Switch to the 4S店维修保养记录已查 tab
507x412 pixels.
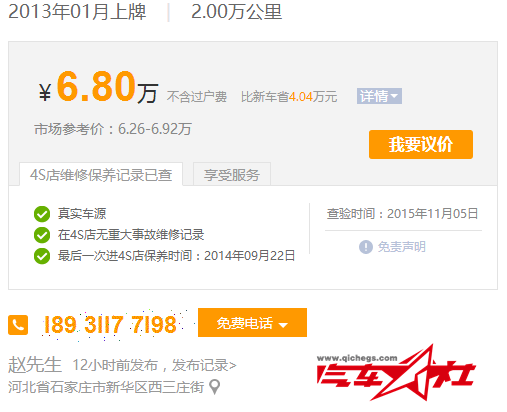pyautogui.click(x=101, y=174)
